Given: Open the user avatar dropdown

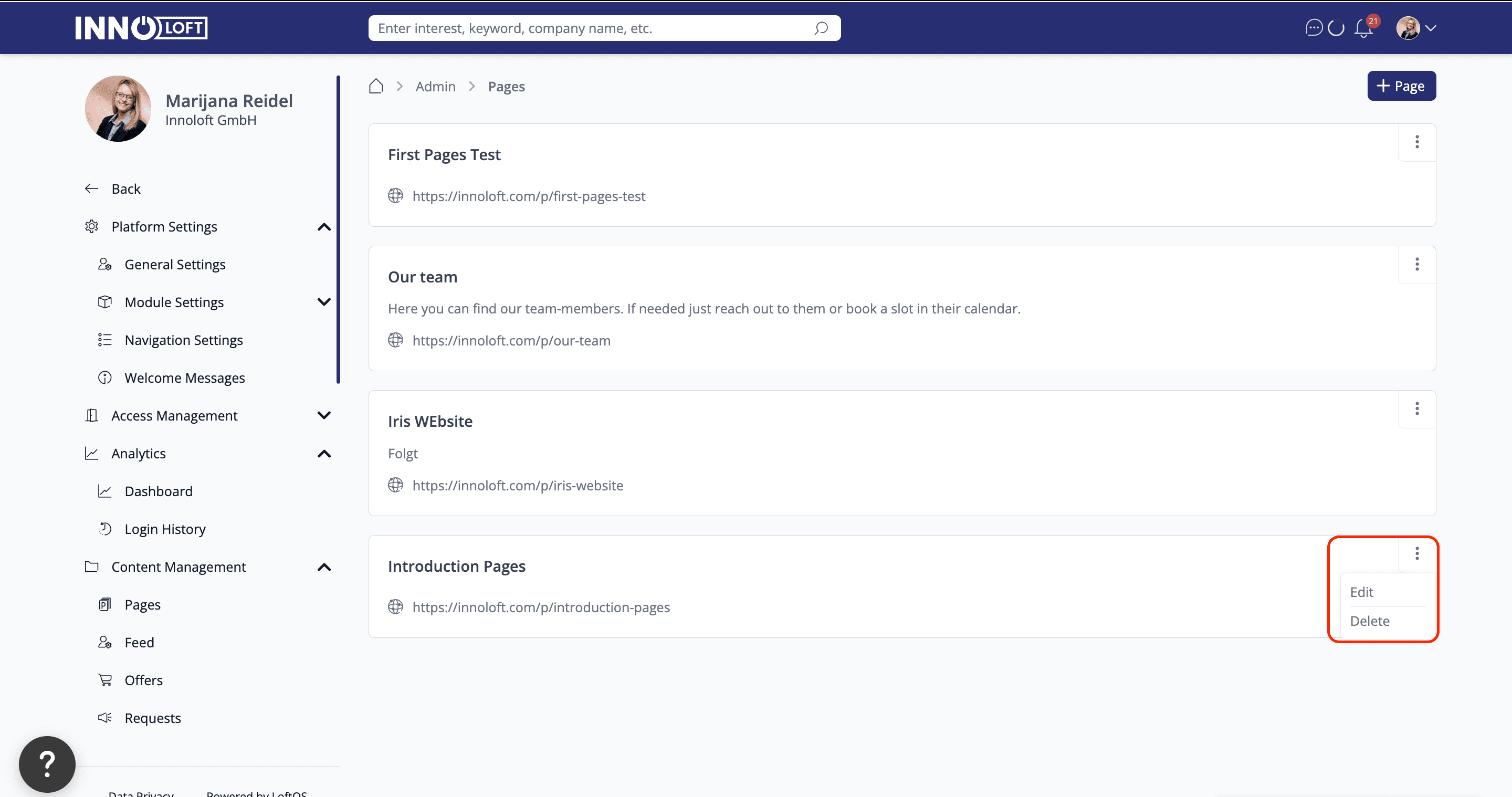Looking at the screenshot, I should 1416,28.
